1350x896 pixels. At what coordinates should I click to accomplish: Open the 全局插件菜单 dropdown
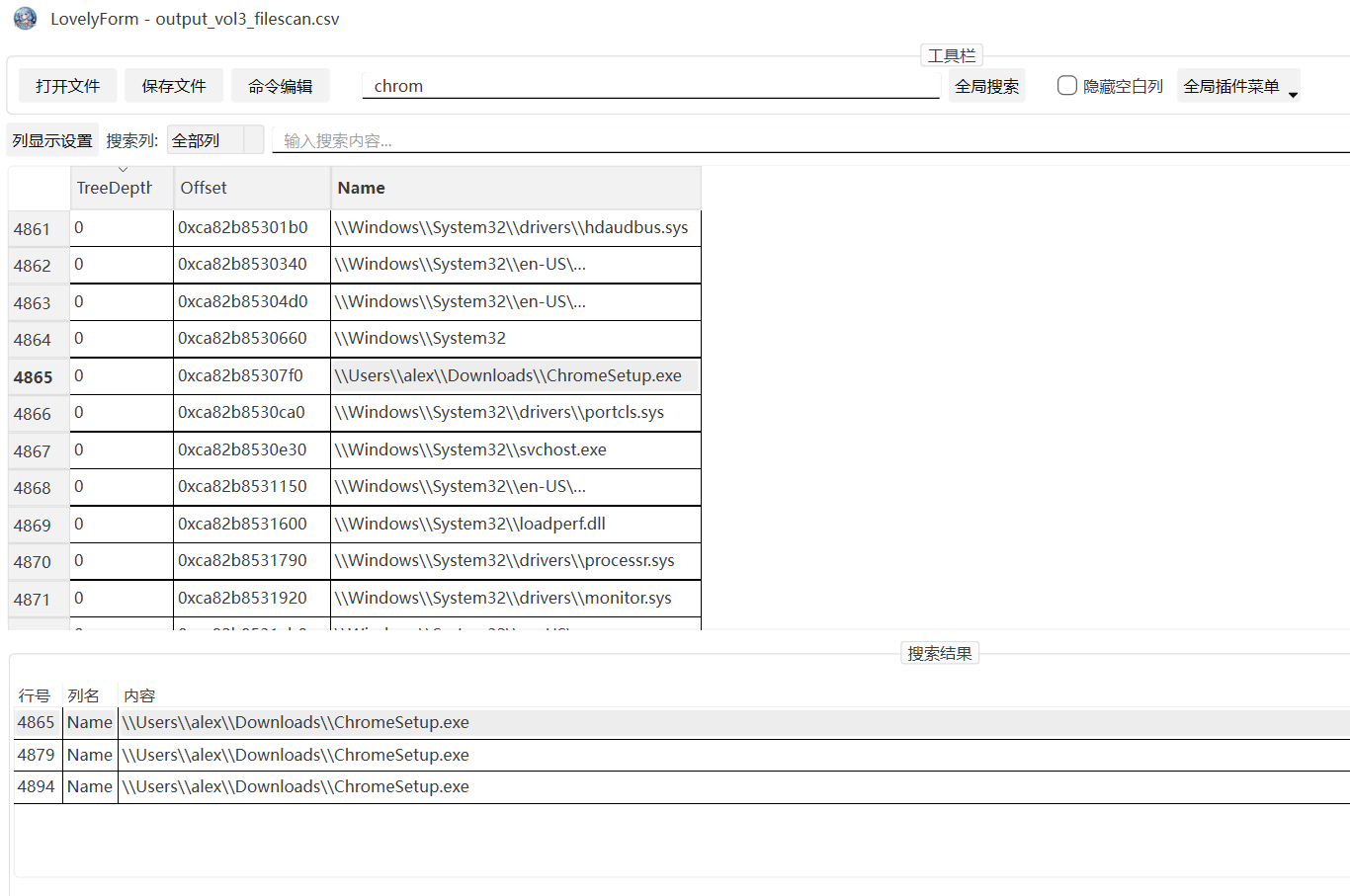pyautogui.click(x=1239, y=86)
